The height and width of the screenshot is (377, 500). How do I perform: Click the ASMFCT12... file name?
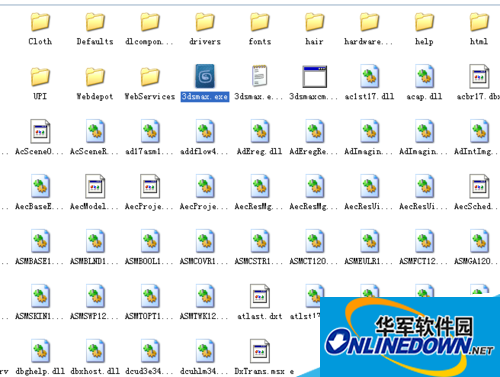coord(423,261)
